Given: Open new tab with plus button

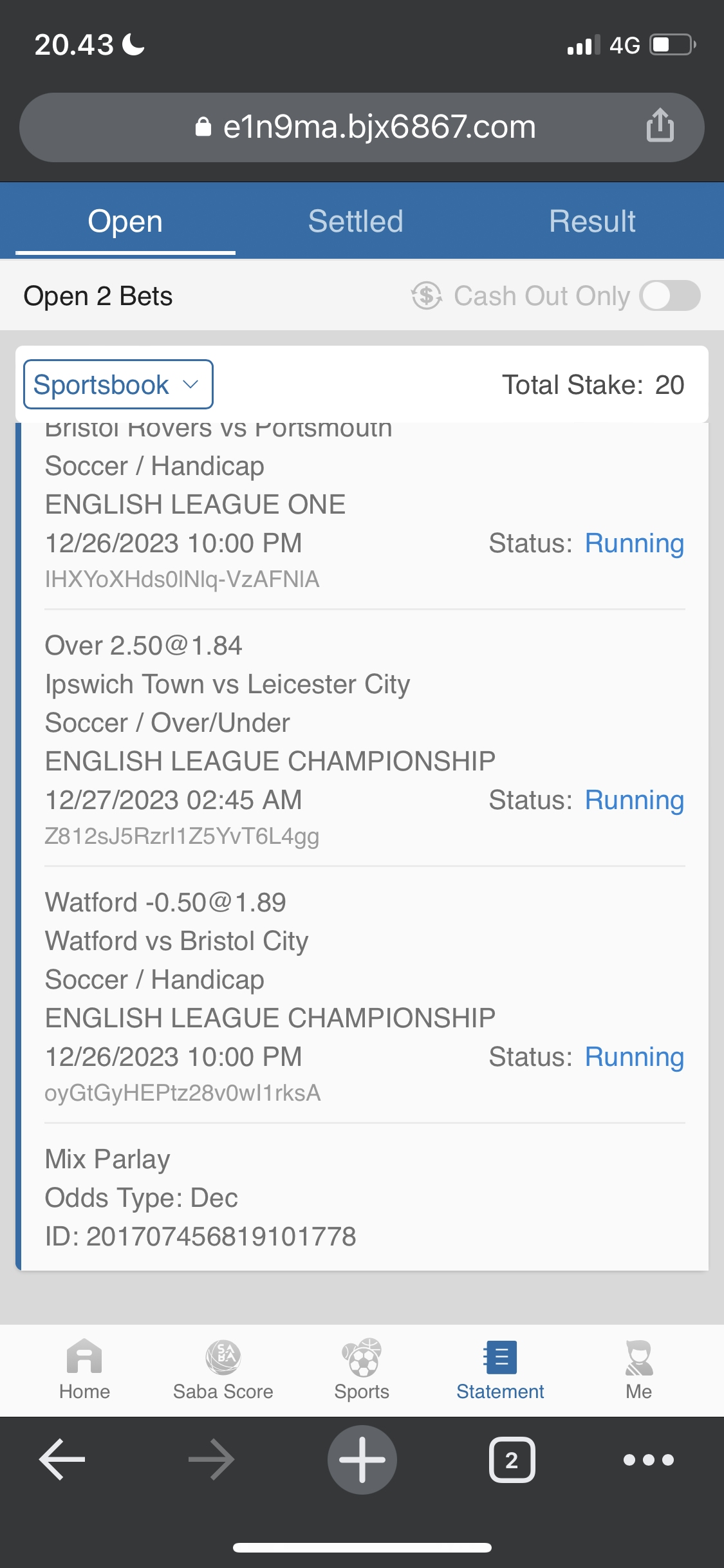Looking at the screenshot, I should coord(362,1459).
